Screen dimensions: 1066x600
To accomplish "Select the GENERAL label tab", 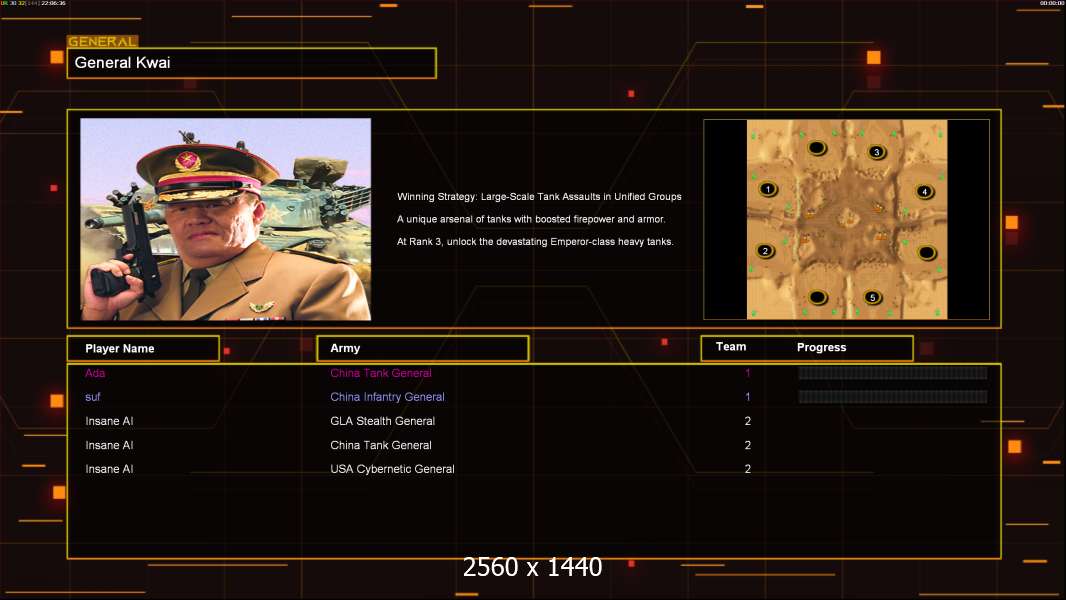I will point(103,41).
